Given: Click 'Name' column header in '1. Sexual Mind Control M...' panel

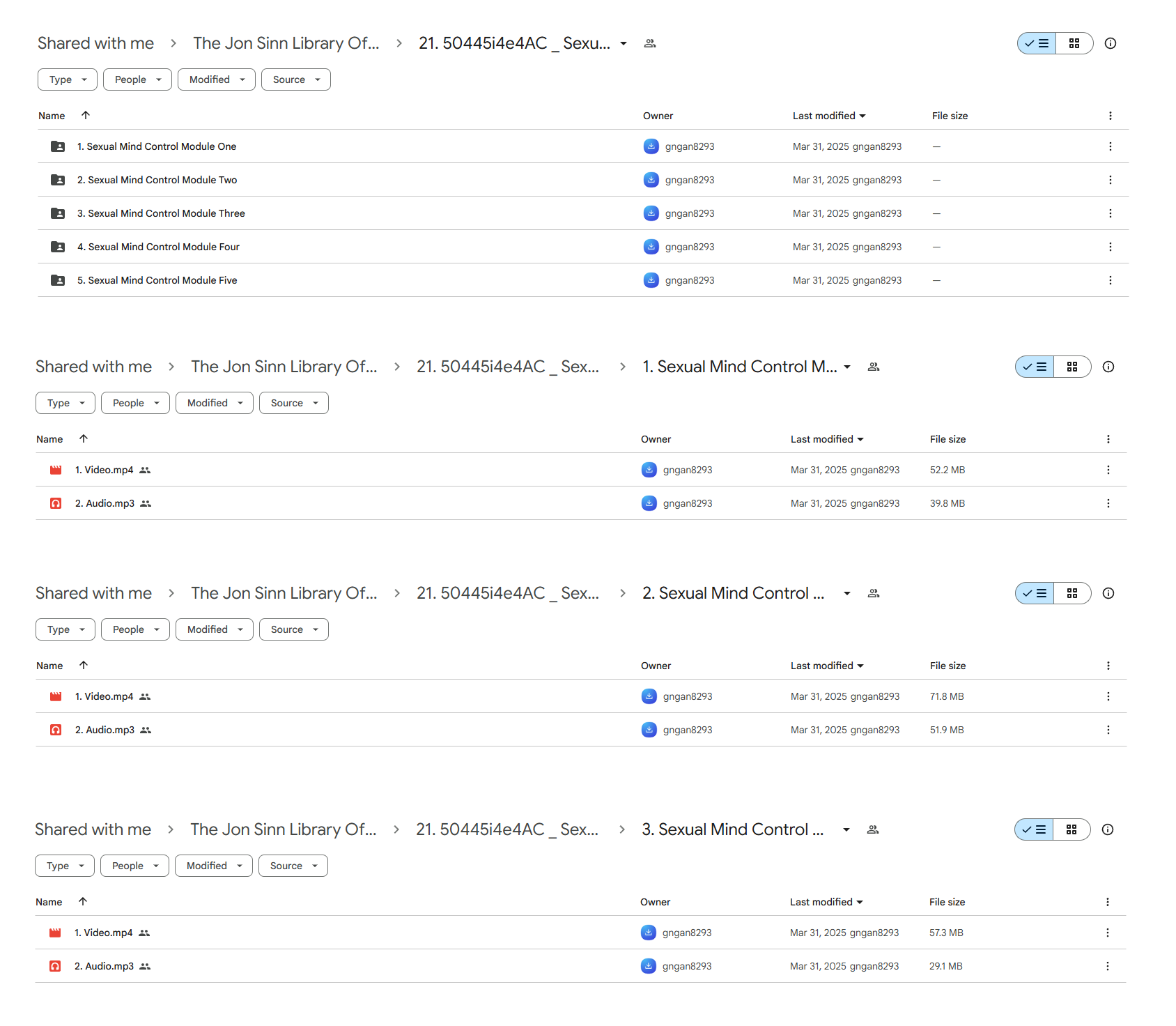Looking at the screenshot, I should [49, 439].
